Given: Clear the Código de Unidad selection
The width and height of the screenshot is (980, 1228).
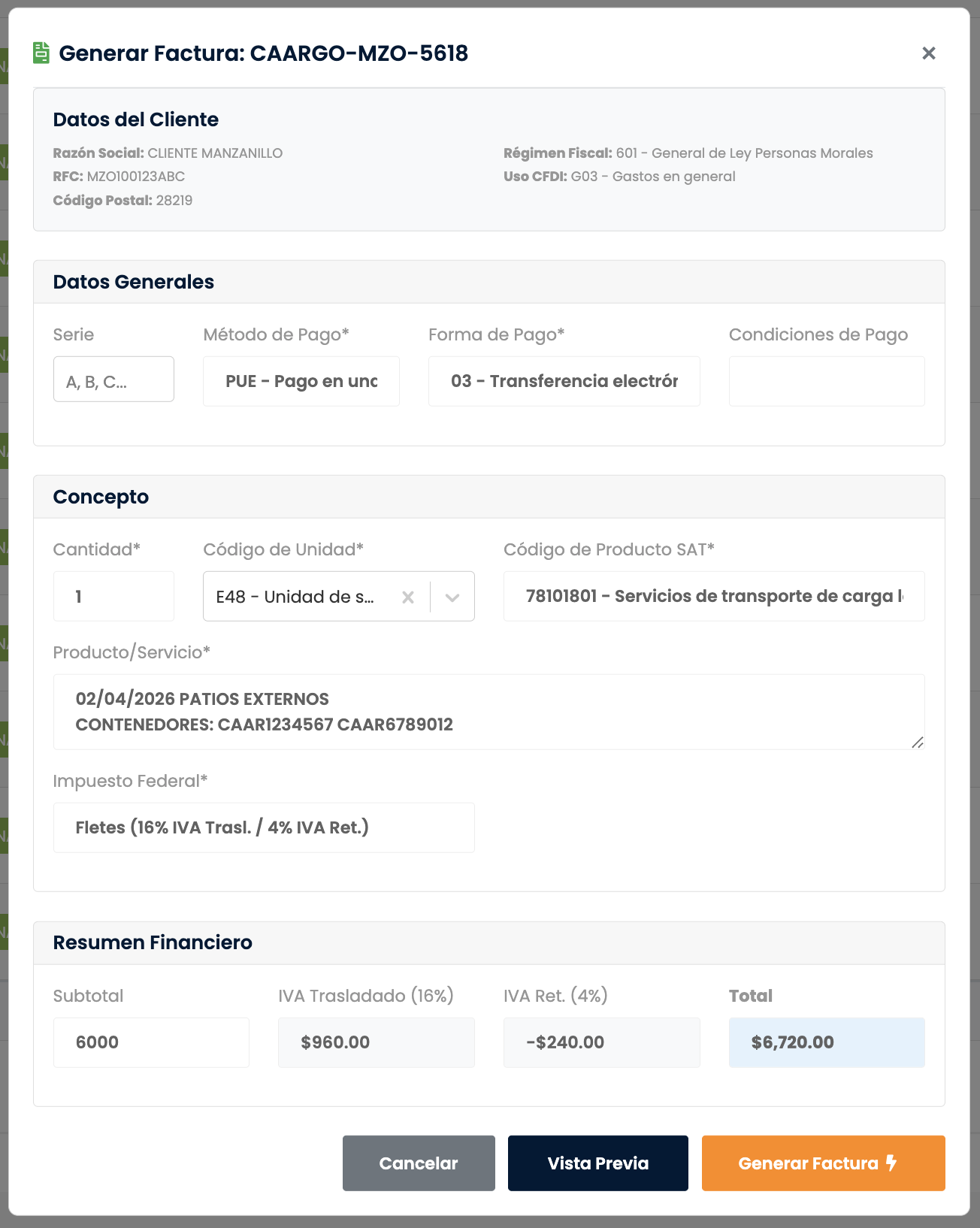Looking at the screenshot, I should point(408,597).
